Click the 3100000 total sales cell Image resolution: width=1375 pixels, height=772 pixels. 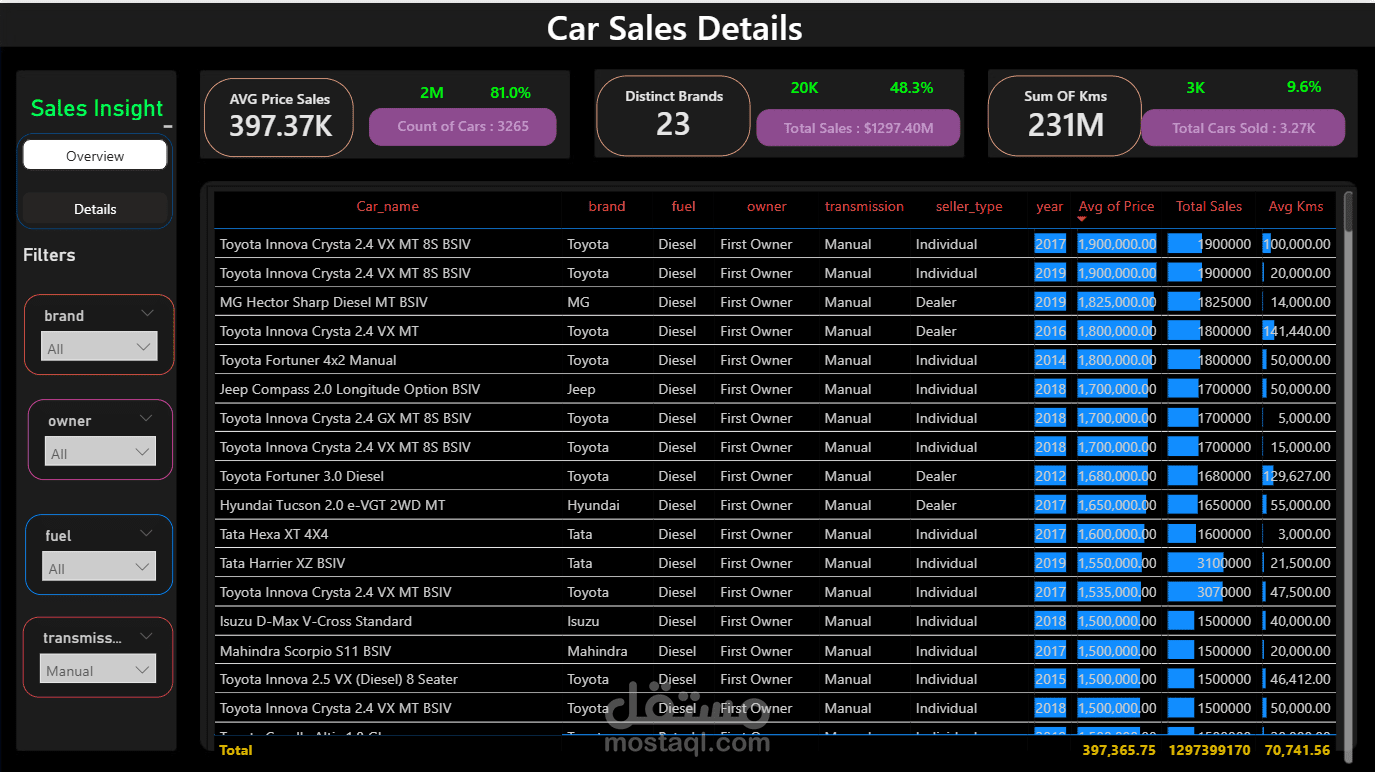(1209, 562)
